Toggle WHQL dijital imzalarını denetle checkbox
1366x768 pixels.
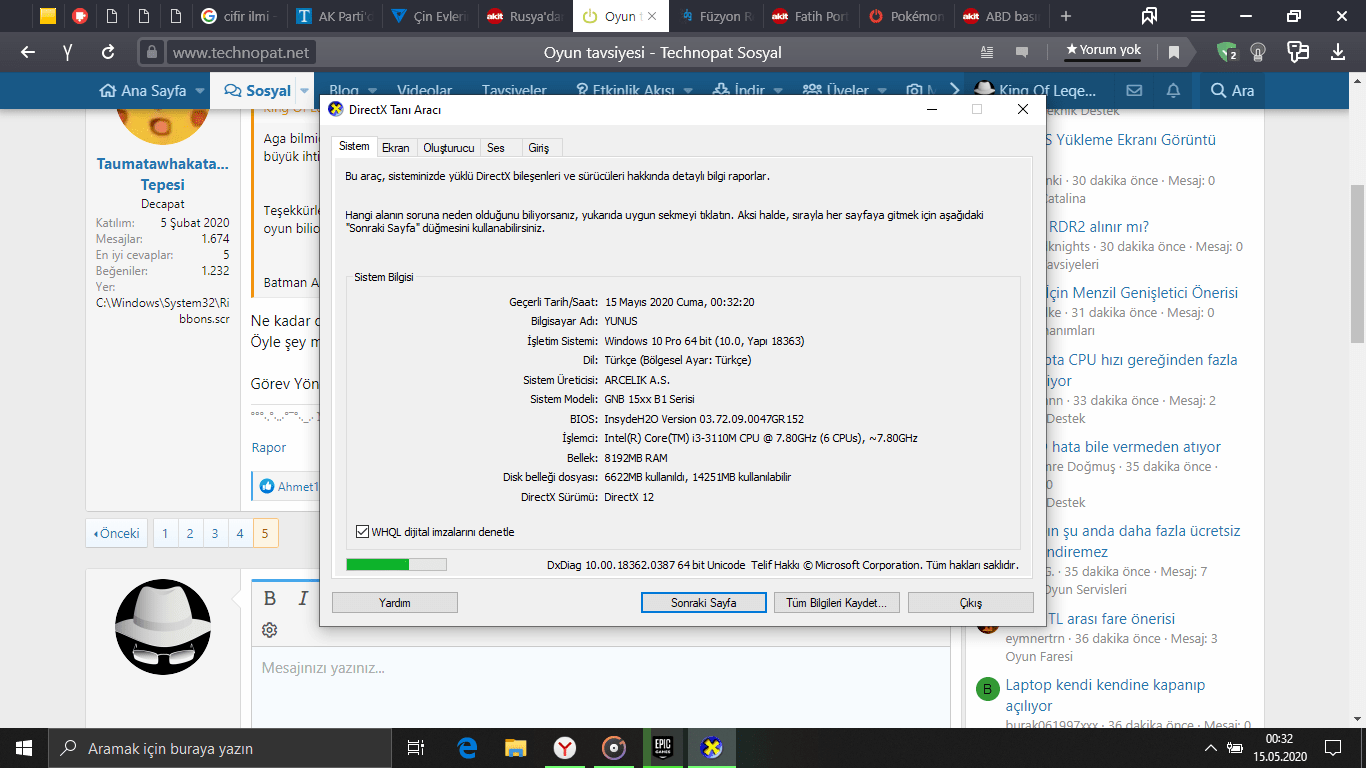click(x=363, y=532)
